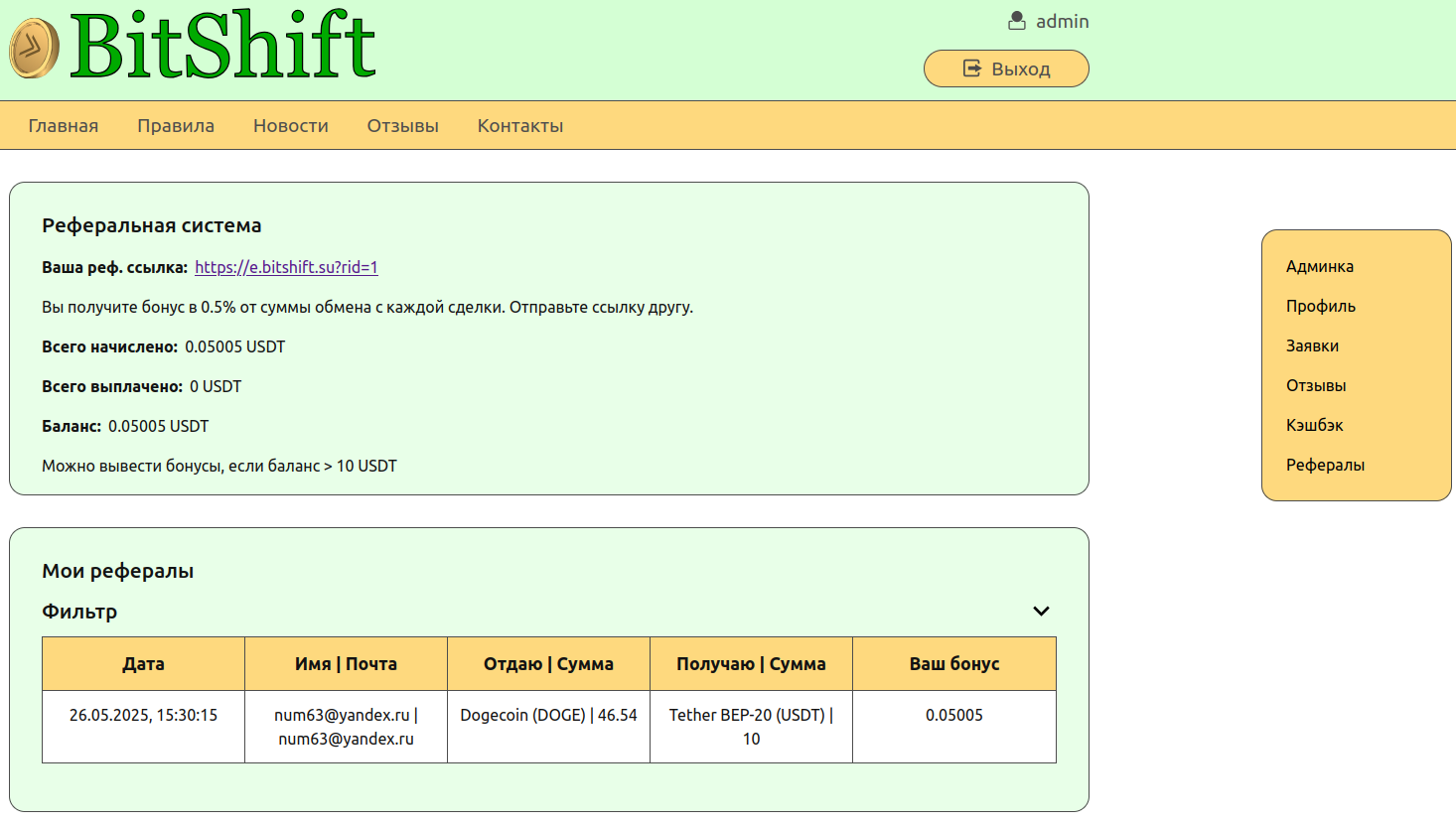
Task: Open Новости in the navigation bar
Action: (x=290, y=126)
